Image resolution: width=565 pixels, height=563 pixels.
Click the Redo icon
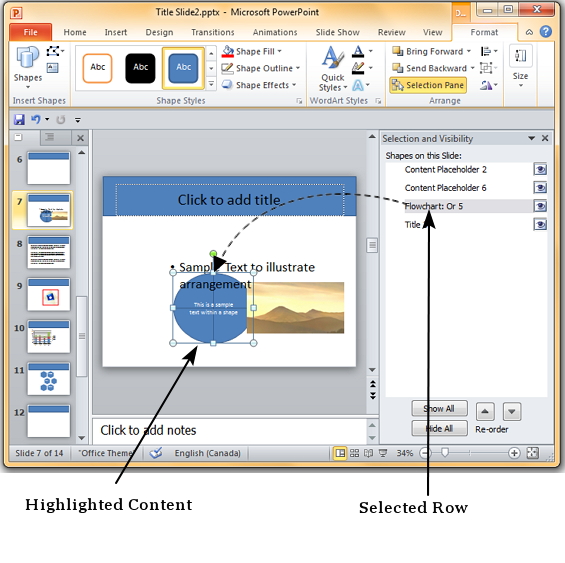pyautogui.click(x=61, y=119)
